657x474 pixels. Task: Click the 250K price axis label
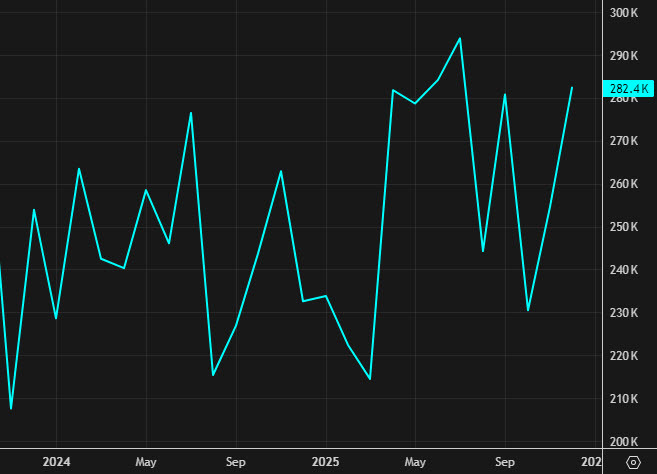click(625, 227)
